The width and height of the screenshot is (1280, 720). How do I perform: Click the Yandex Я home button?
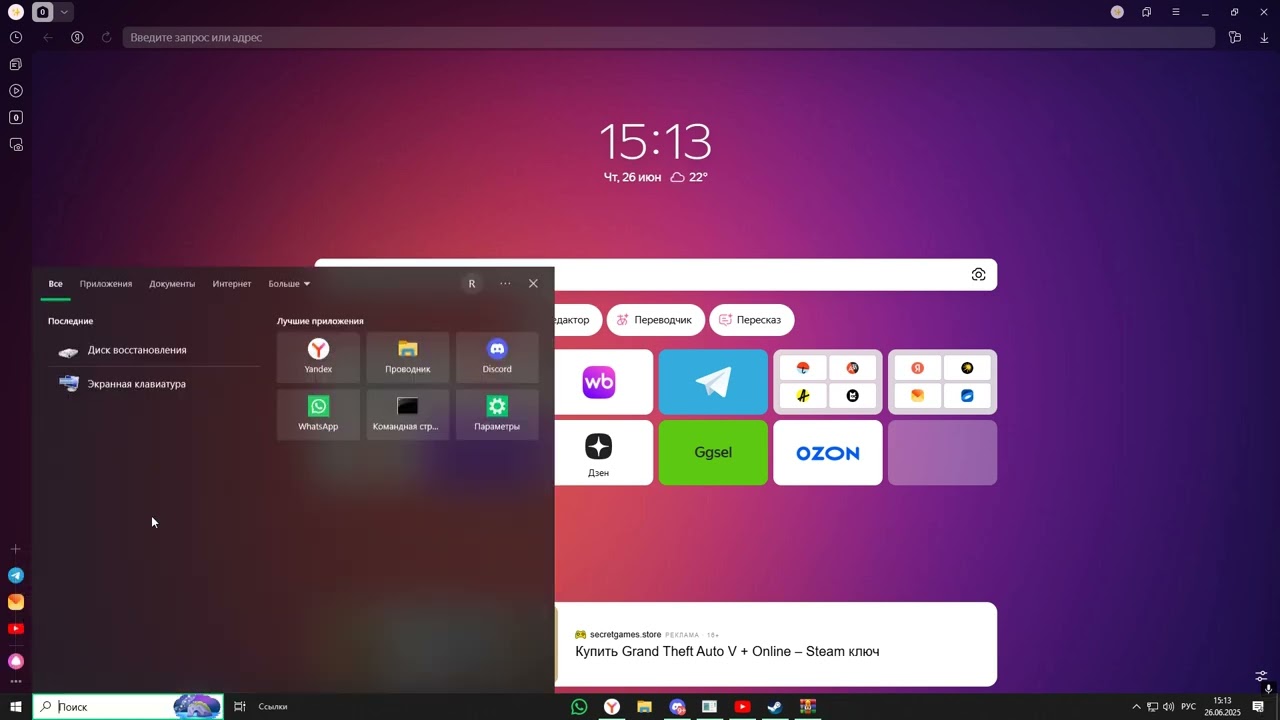[77, 37]
